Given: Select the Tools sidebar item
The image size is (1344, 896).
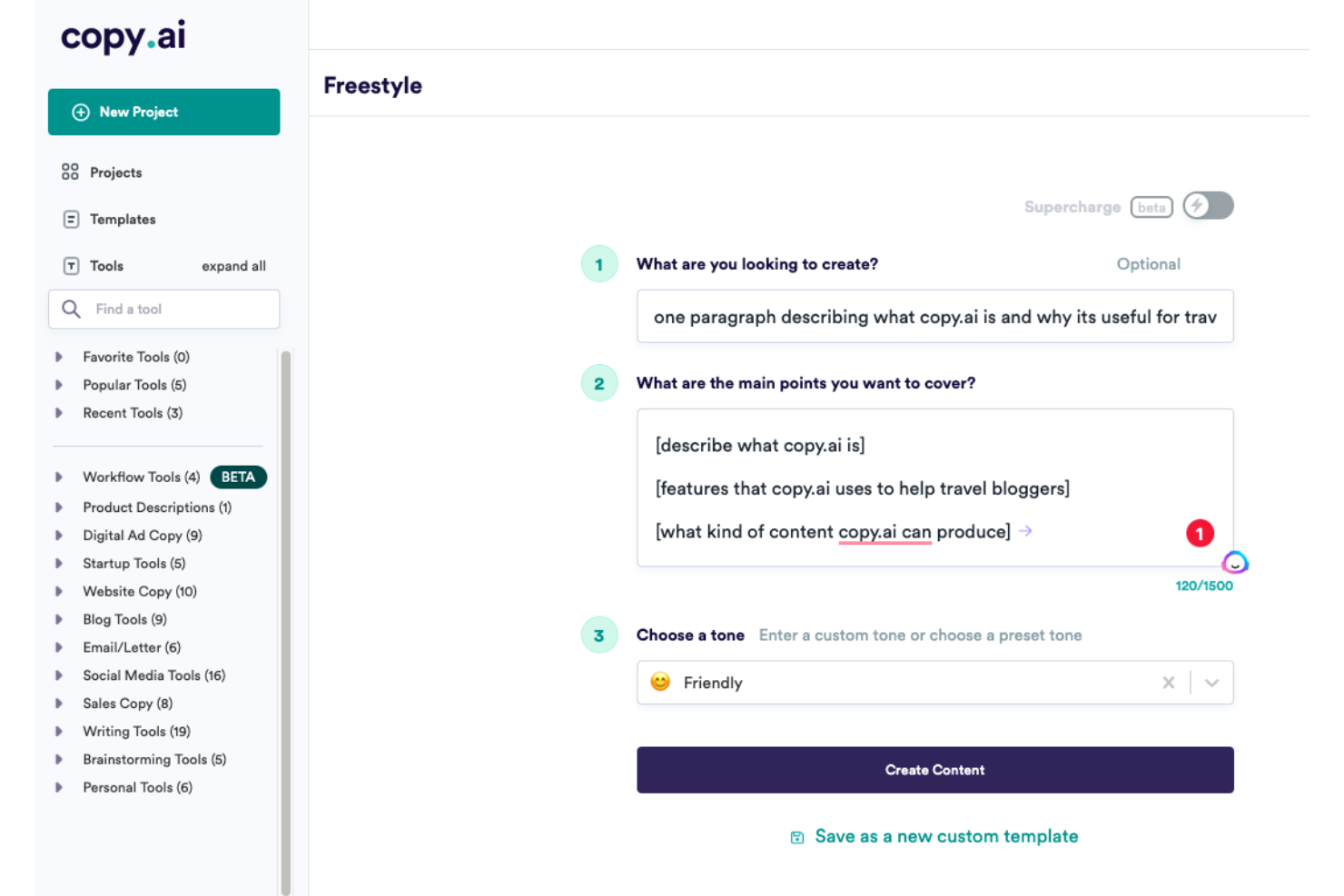Looking at the screenshot, I should click(106, 265).
